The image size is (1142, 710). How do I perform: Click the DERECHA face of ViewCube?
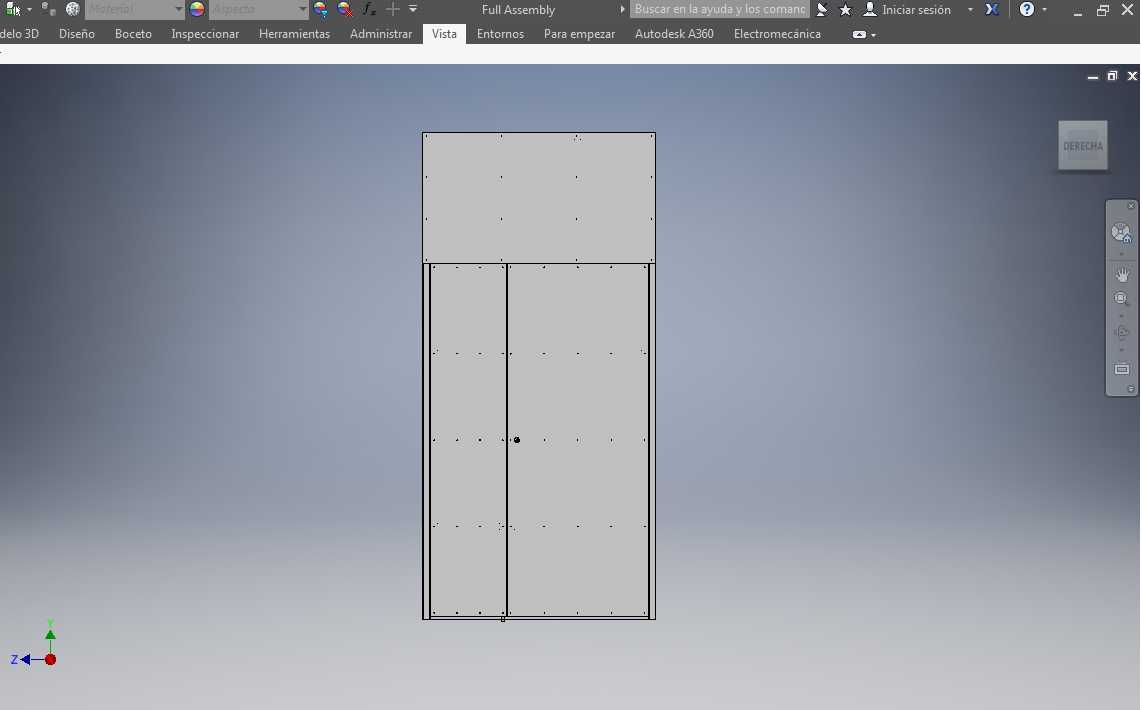[x=1083, y=146]
